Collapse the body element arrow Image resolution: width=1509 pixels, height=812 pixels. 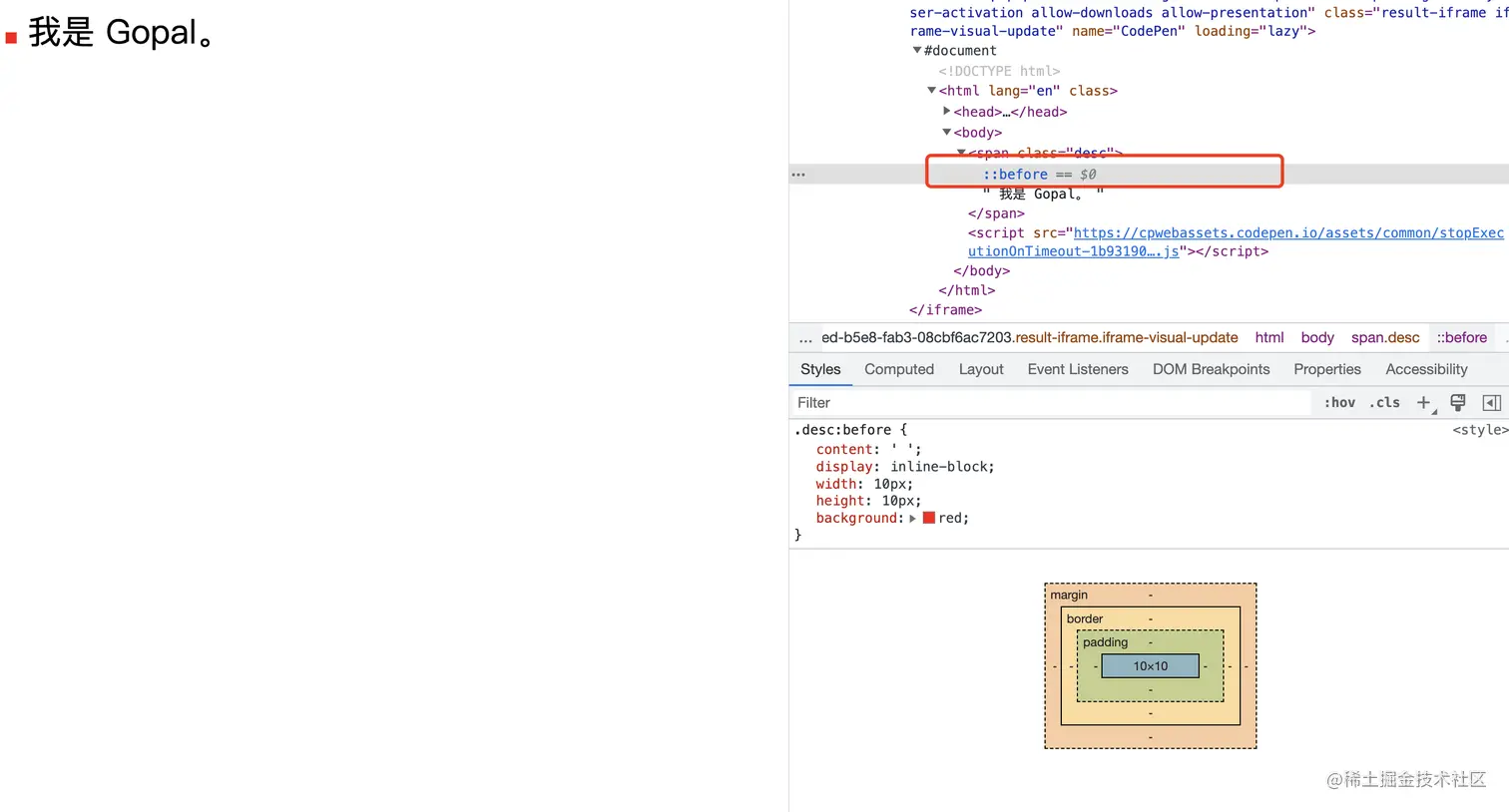(x=947, y=133)
